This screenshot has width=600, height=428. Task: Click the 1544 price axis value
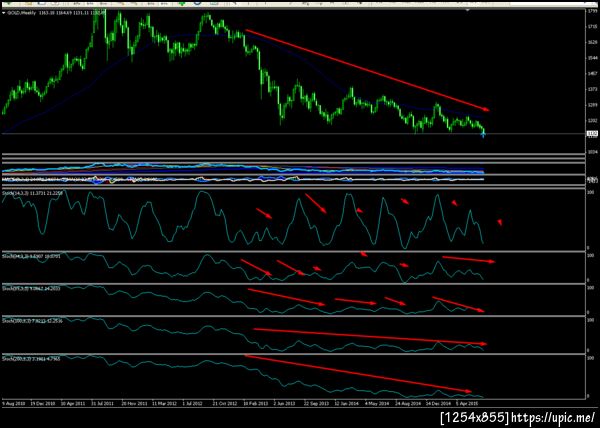click(592, 58)
